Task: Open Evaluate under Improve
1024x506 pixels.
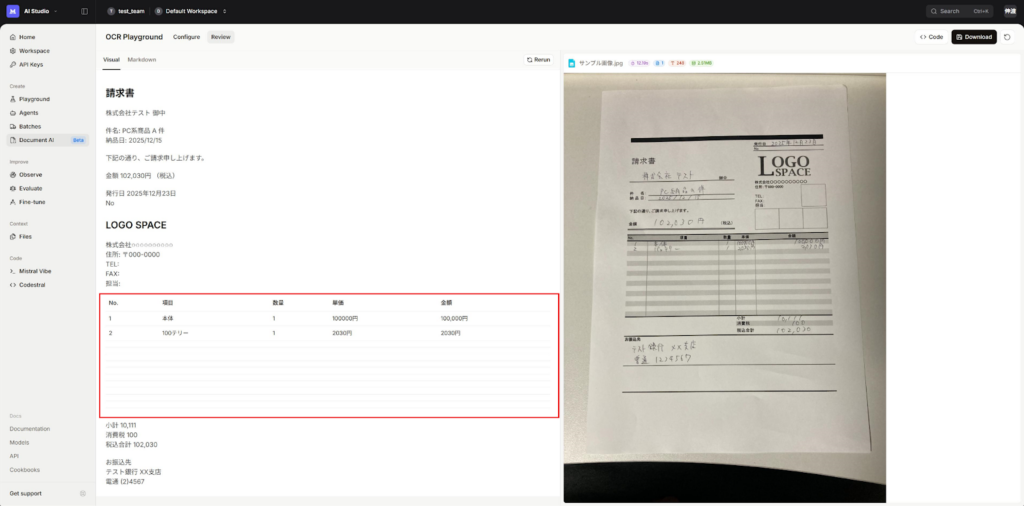Action: click(x=30, y=189)
